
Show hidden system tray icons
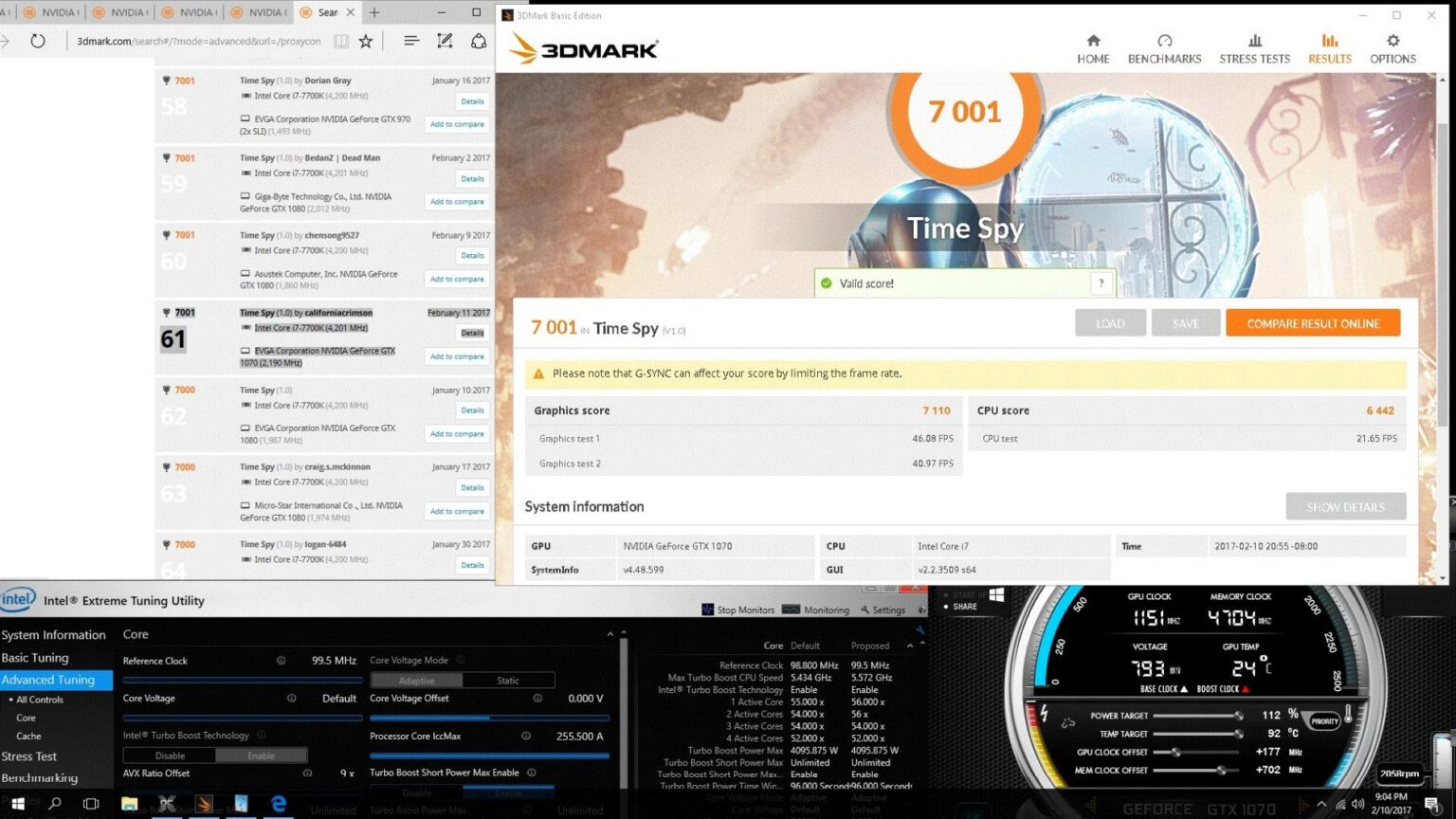[x=1321, y=804]
